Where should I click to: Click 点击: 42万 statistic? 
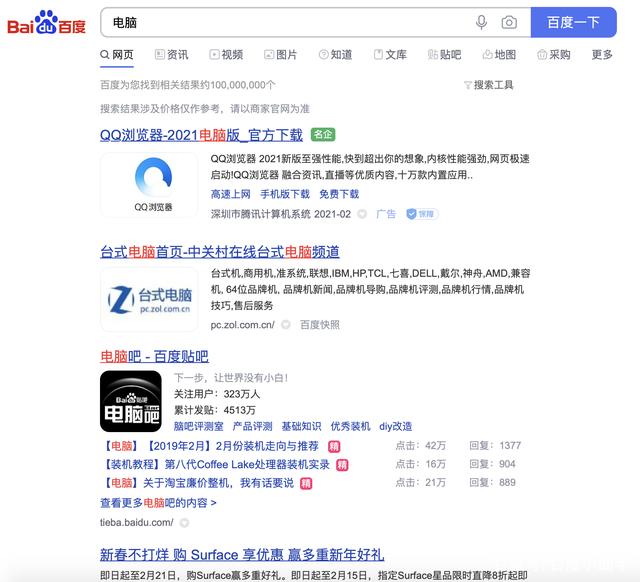pyautogui.click(x=420, y=445)
